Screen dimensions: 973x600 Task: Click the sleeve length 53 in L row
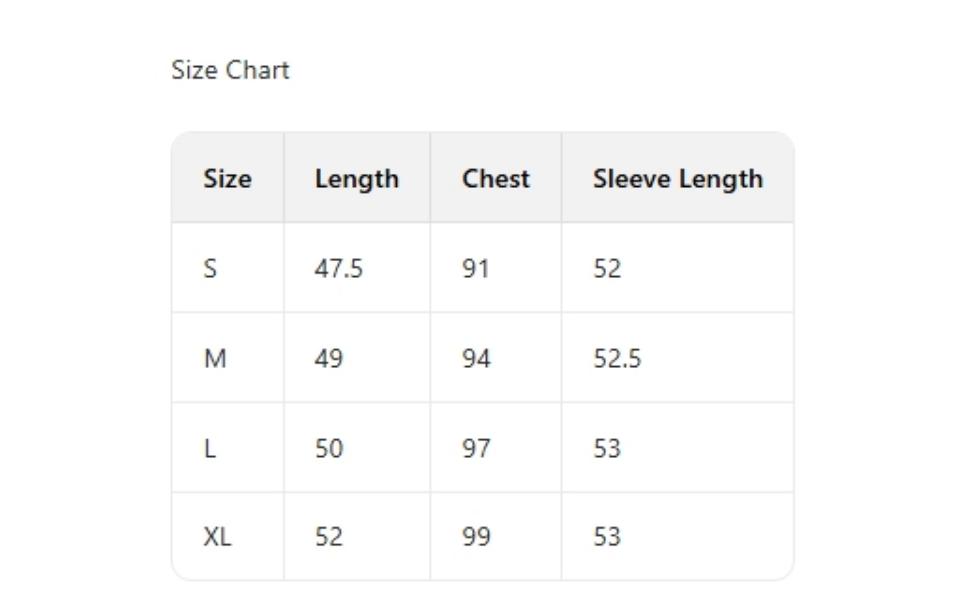coord(607,448)
